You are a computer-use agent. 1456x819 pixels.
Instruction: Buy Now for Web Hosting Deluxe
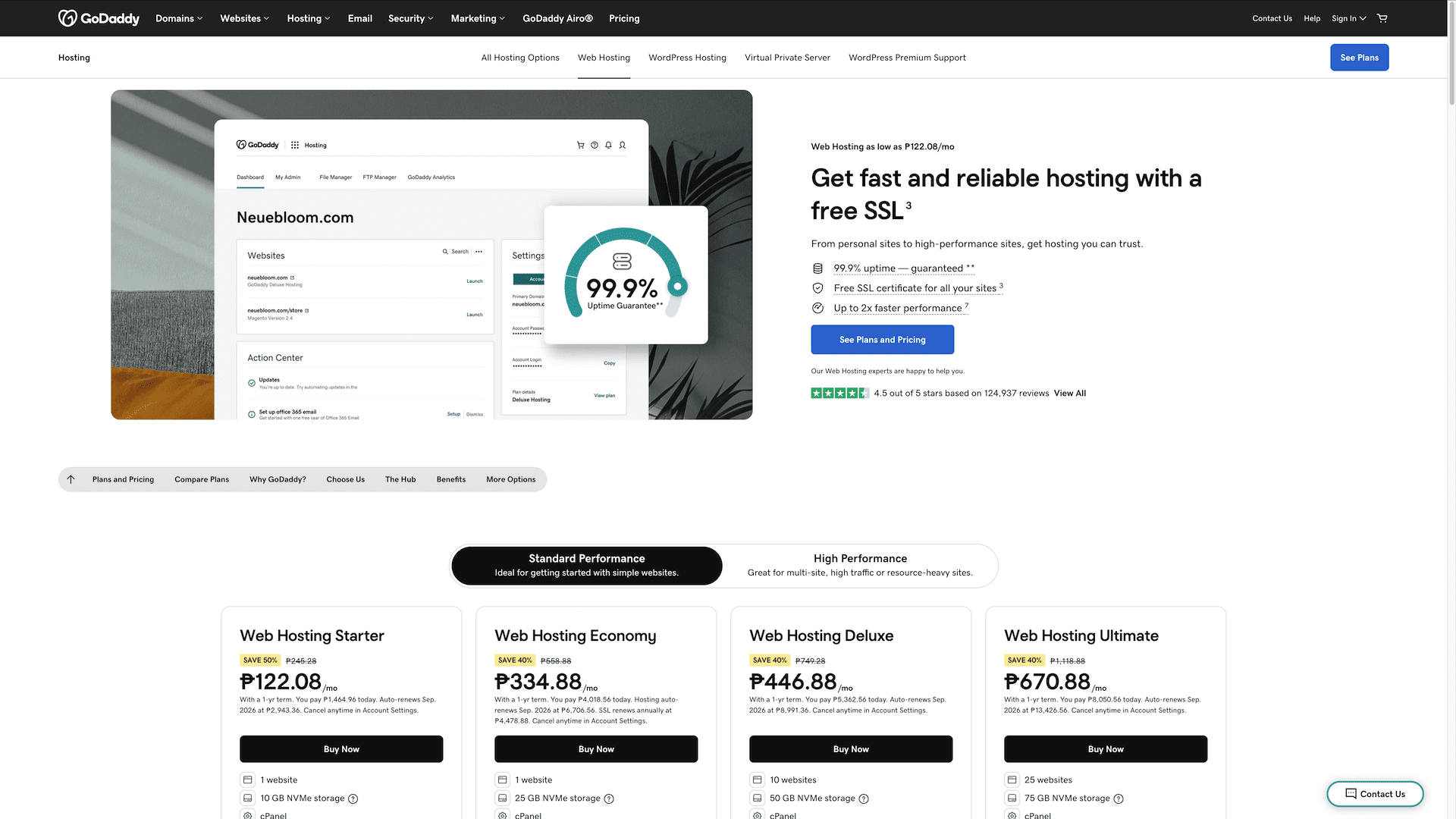pyautogui.click(x=851, y=749)
